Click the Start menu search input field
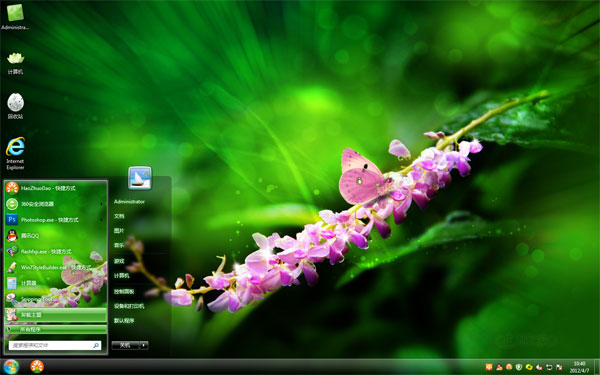The width and height of the screenshot is (600, 375). coord(55,345)
